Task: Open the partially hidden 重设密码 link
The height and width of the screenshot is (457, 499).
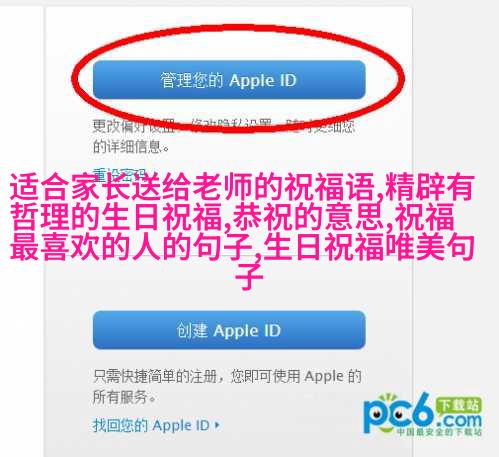Action: [119, 173]
